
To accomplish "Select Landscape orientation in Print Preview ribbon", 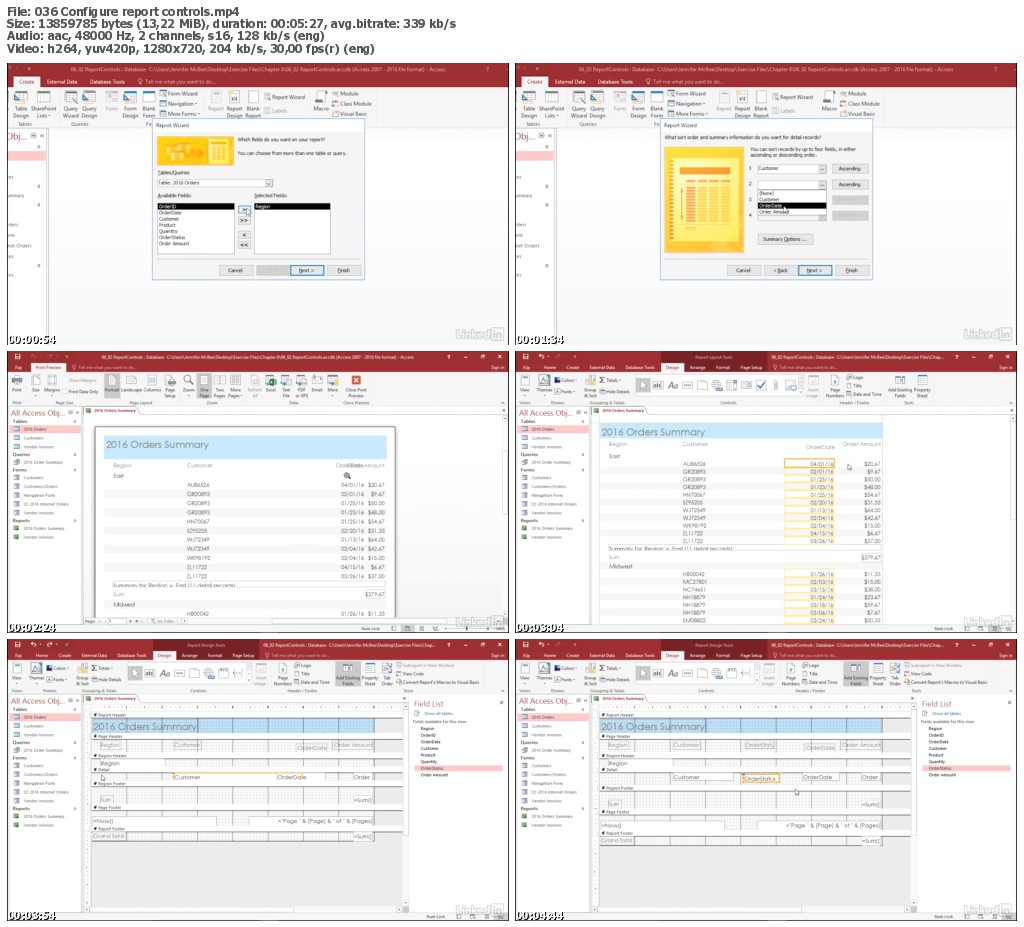I will coord(131,383).
